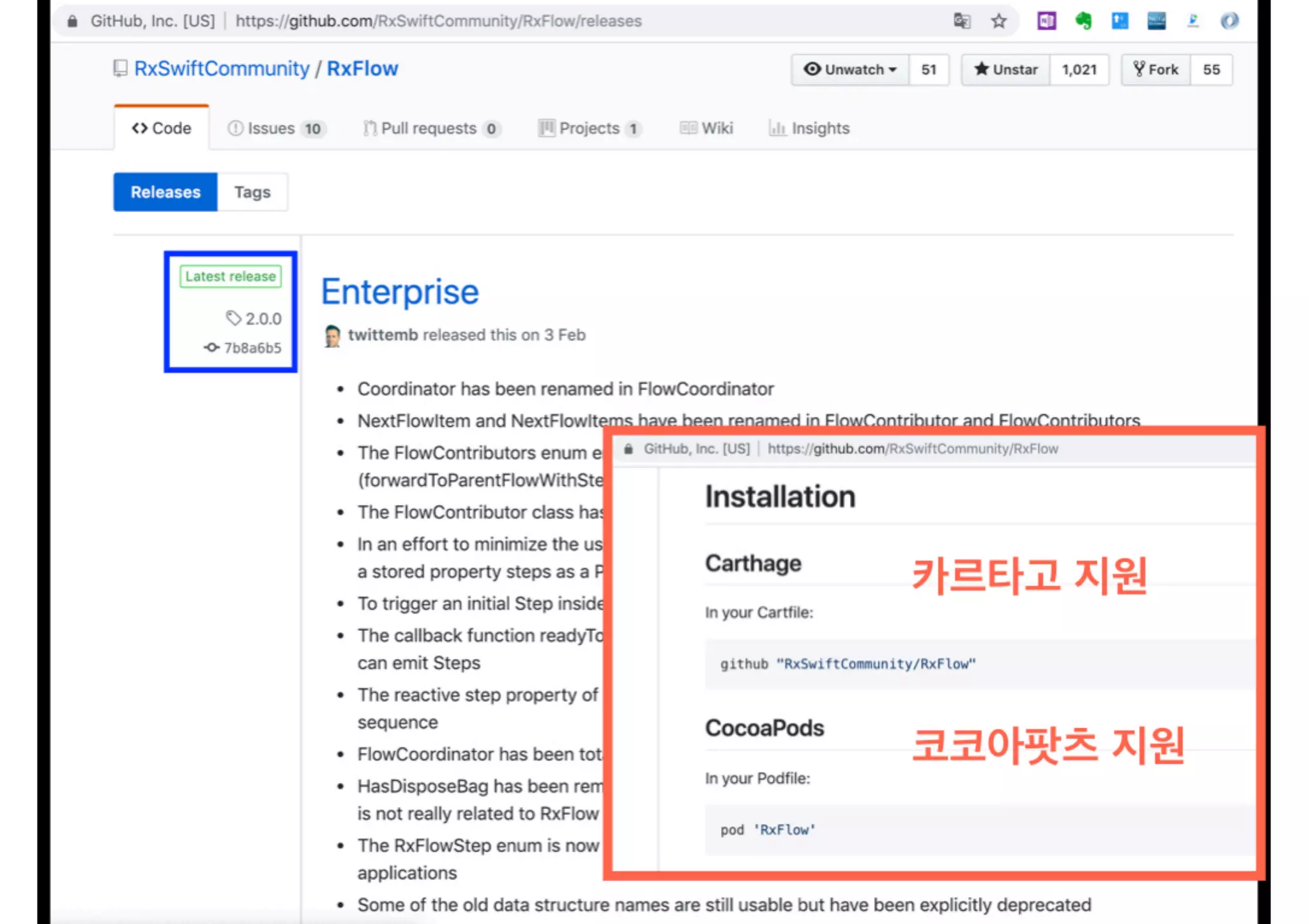Screen dimensions: 1308x924
Task: Open the Pull requests tab
Action: pos(432,128)
